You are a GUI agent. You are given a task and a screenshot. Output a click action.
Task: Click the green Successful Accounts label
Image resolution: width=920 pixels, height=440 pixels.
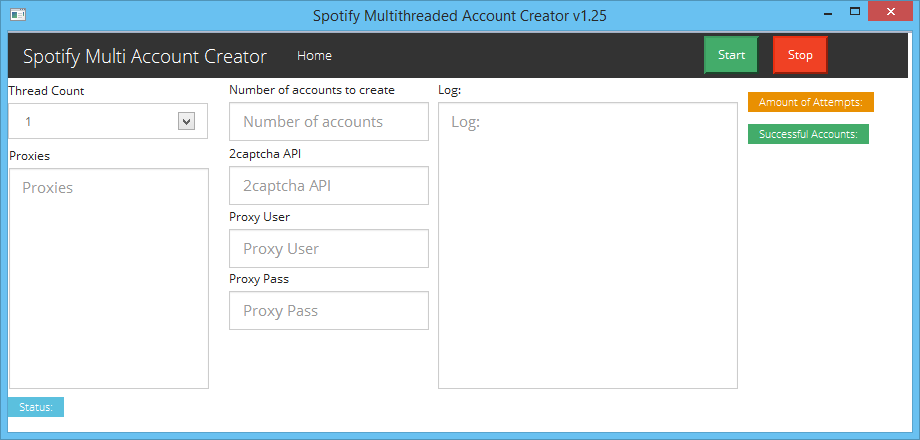point(808,134)
